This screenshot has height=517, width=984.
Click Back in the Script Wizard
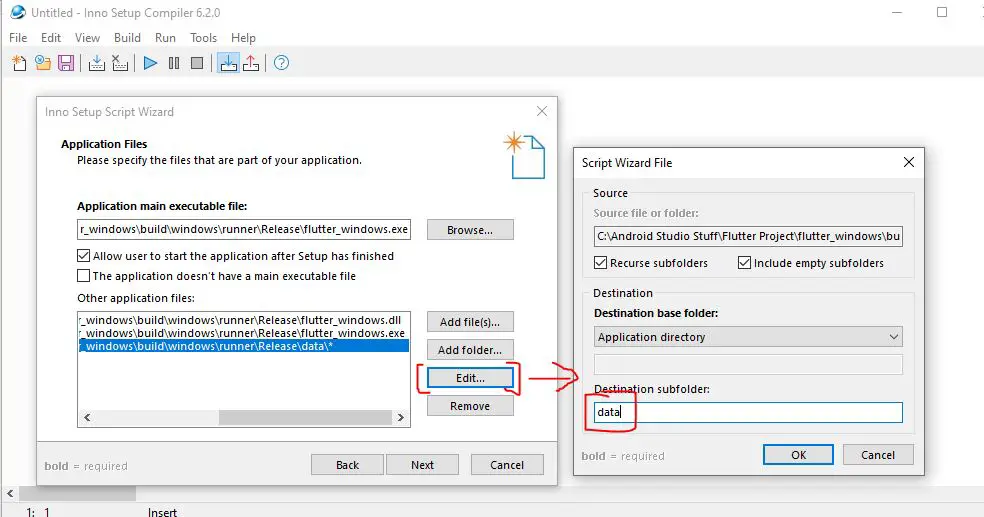[347, 465]
